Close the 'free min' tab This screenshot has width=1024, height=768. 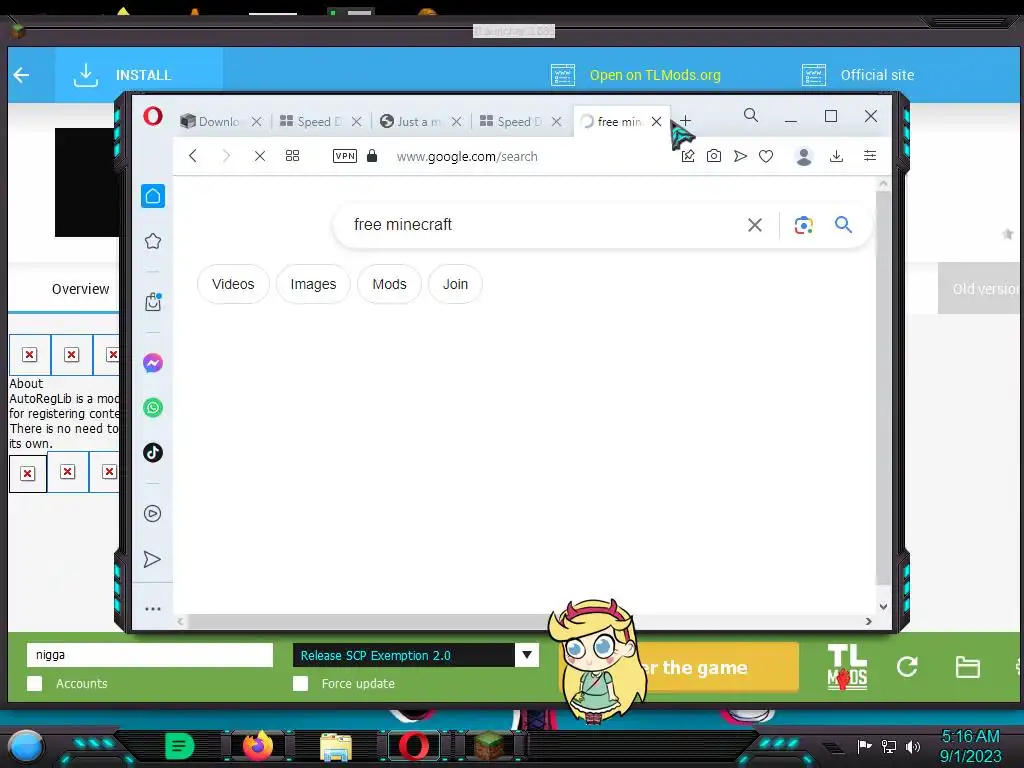click(656, 121)
